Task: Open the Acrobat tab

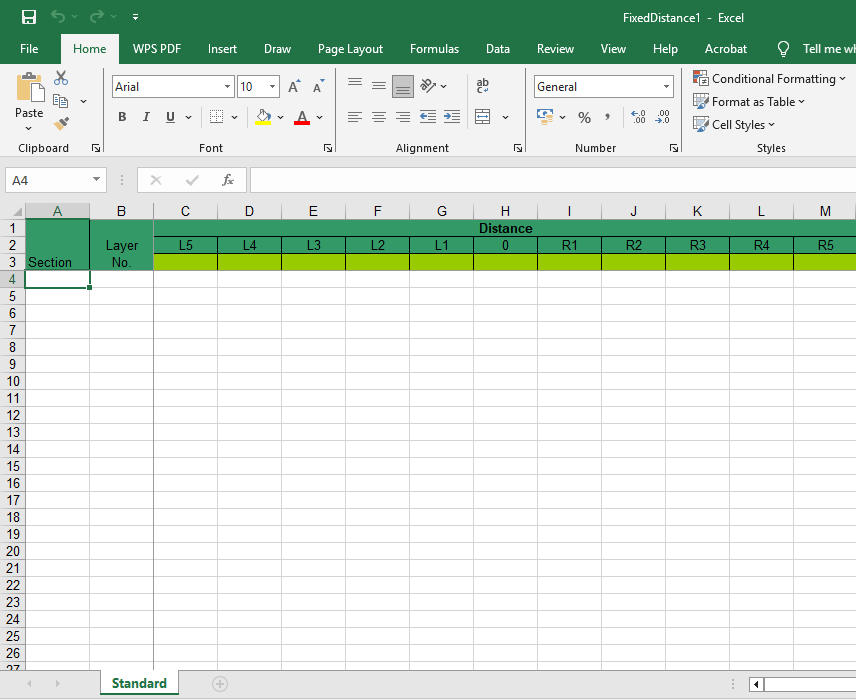Action: 726,49
